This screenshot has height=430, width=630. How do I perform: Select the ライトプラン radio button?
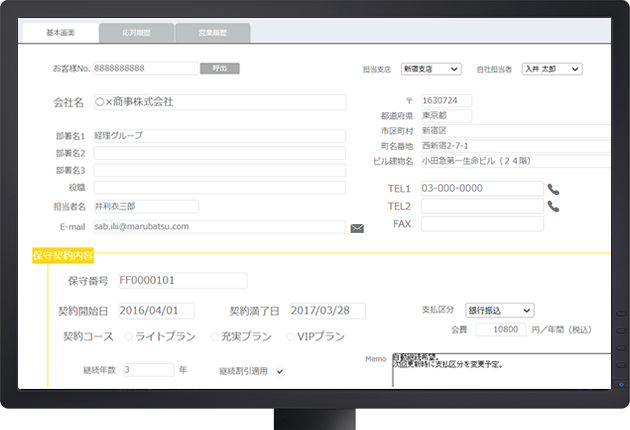[x=128, y=337]
